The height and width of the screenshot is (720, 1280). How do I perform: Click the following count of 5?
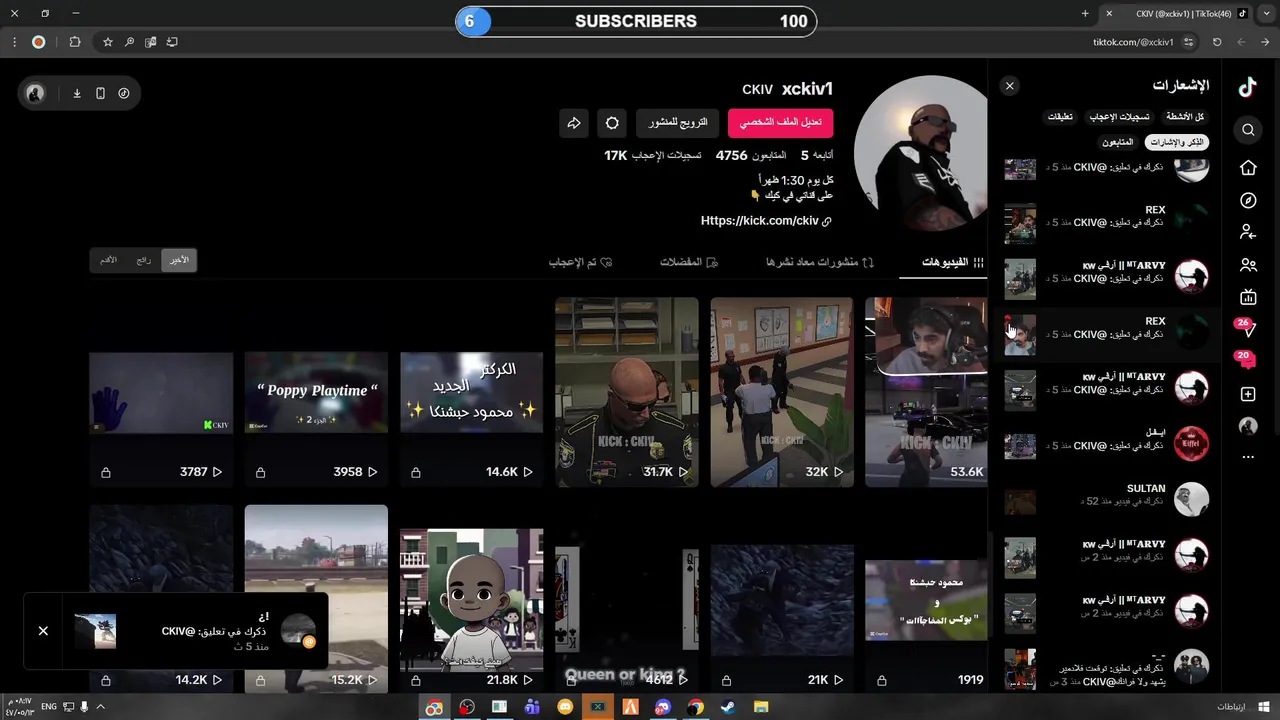coord(804,156)
